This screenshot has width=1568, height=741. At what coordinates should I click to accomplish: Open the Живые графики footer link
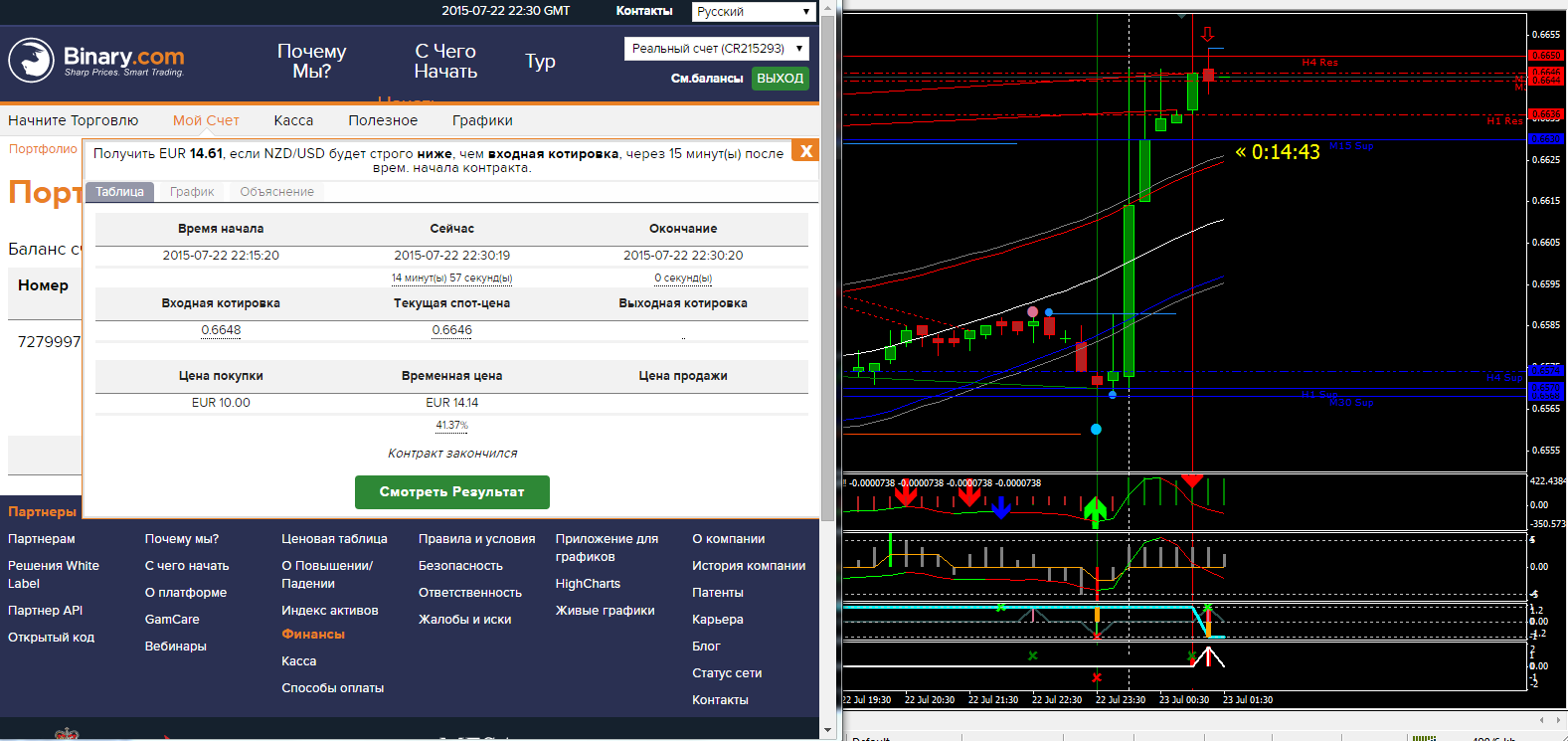[605, 611]
